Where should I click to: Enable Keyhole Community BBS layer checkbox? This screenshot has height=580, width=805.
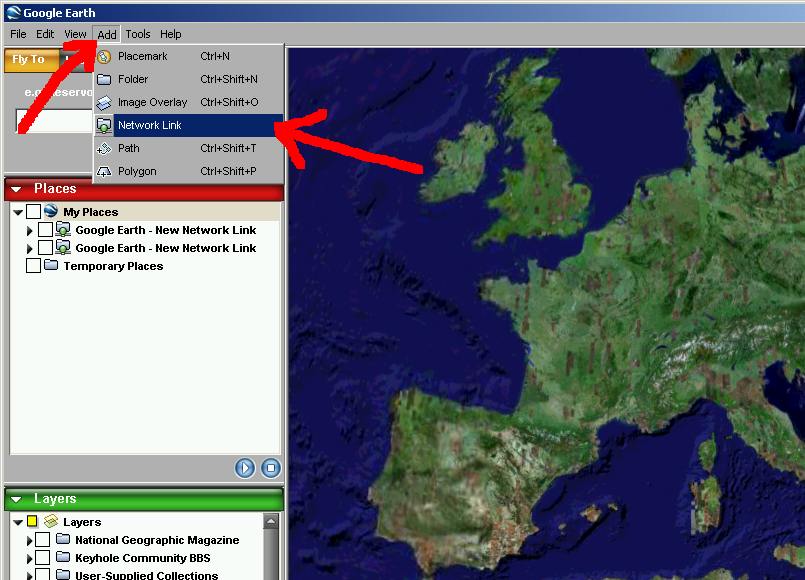43,557
